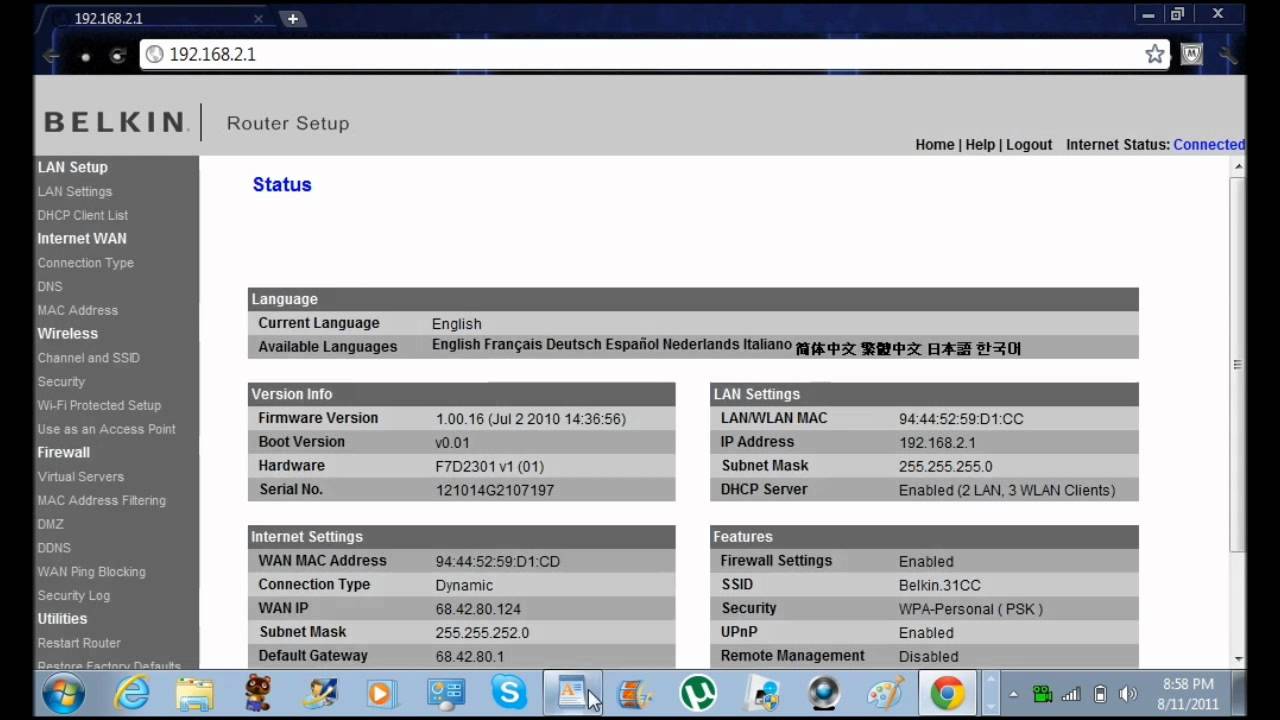Click the volume speaker tray icon
The height and width of the screenshot is (720, 1280).
[x=1128, y=694]
